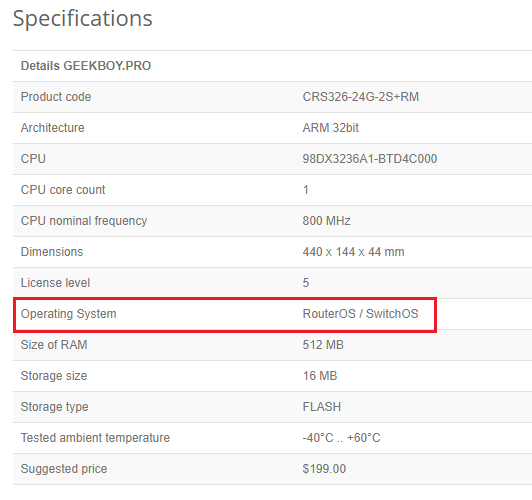Select the Details GEEKBOY.PRO header row
The image size is (532, 500).
[272, 66]
